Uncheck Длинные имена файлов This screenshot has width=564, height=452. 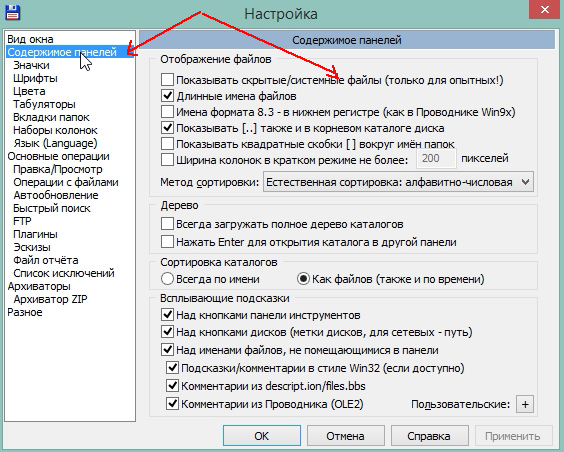pyautogui.click(x=167, y=96)
